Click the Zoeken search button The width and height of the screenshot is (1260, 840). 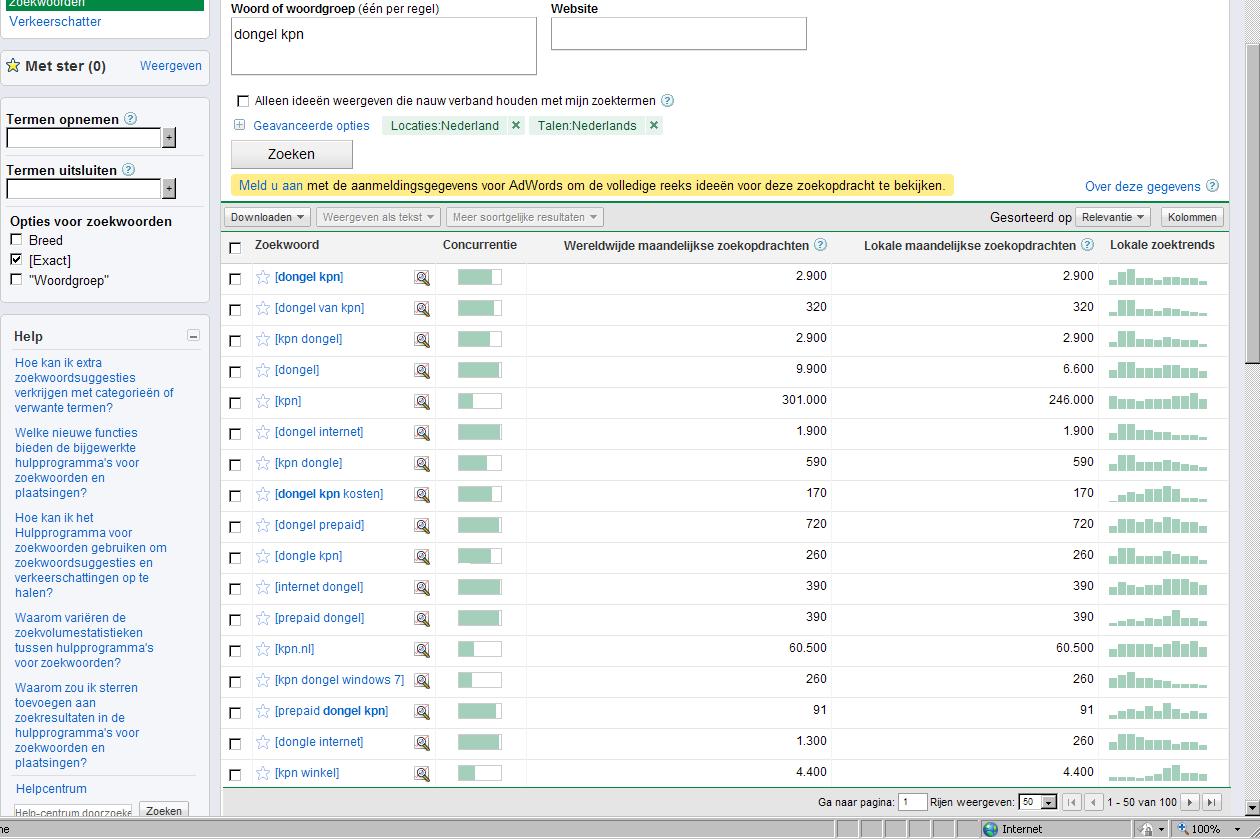[x=292, y=154]
